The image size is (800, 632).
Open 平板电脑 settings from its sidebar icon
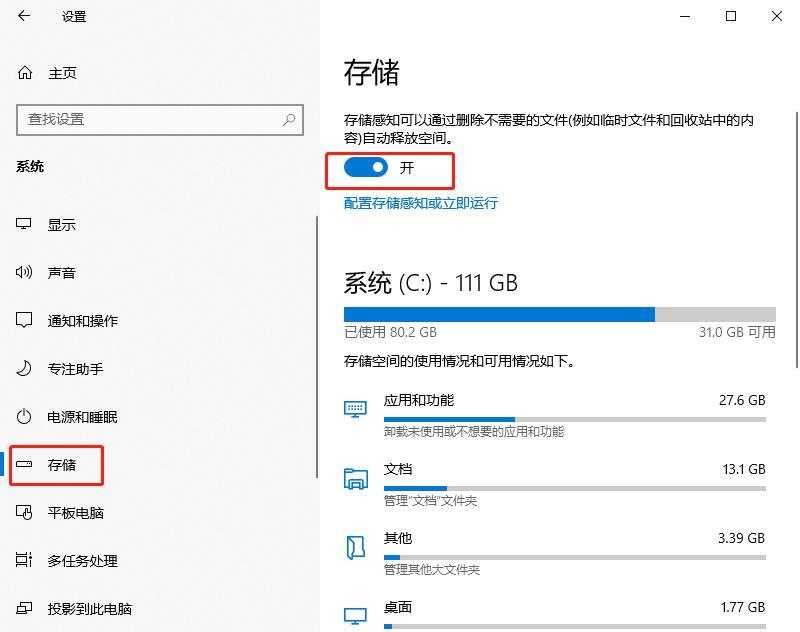click(x=24, y=513)
